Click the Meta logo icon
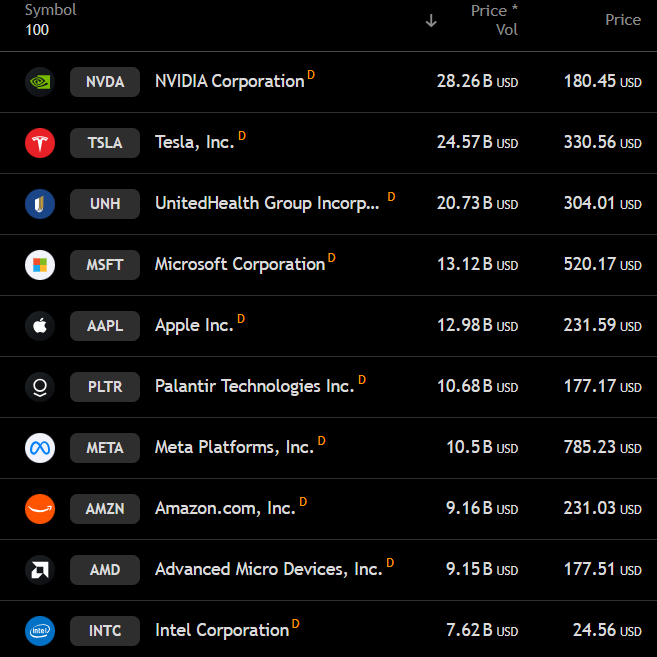Image resolution: width=657 pixels, height=657 pixels. [x=40, y=448]
